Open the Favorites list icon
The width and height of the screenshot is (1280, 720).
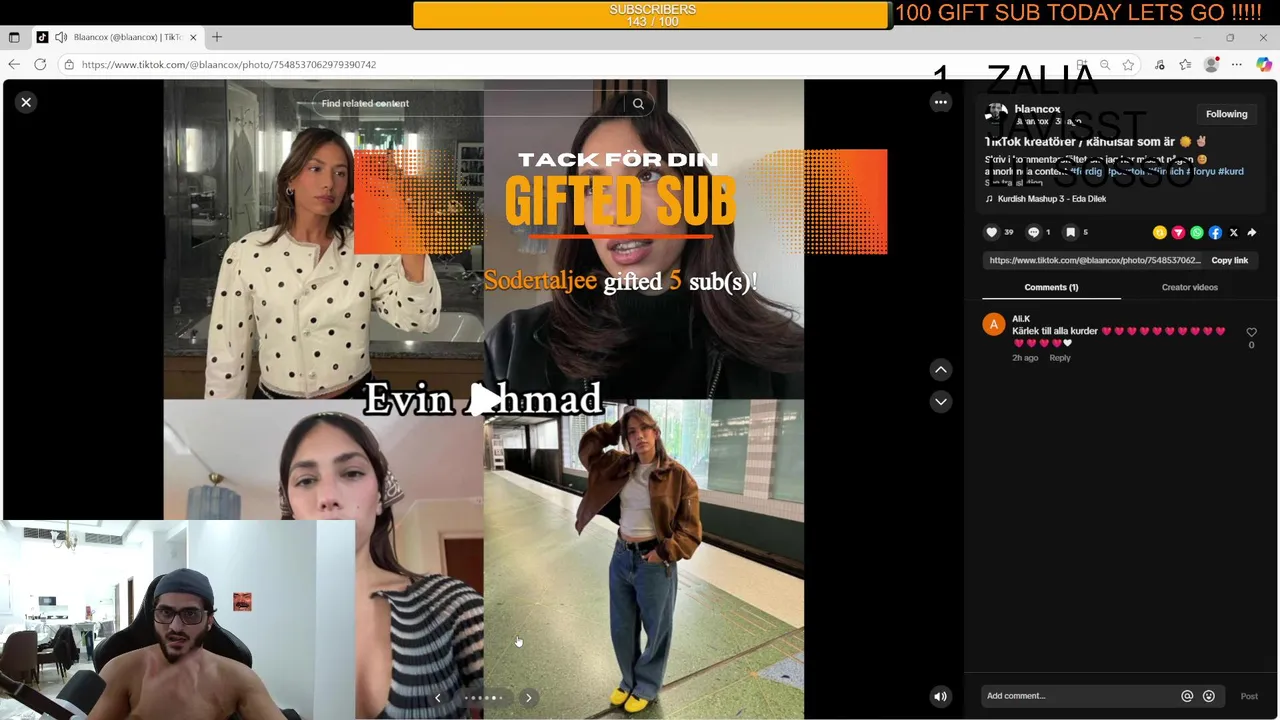click(1185, 64)
